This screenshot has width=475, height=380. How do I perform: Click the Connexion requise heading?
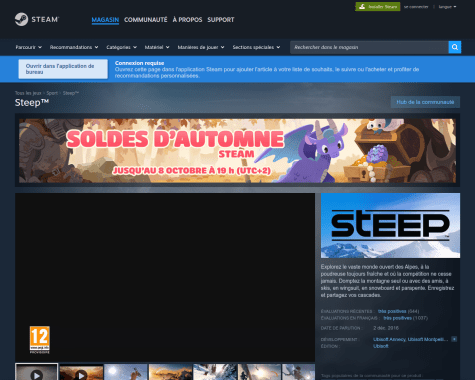click(x=139, y=63)
